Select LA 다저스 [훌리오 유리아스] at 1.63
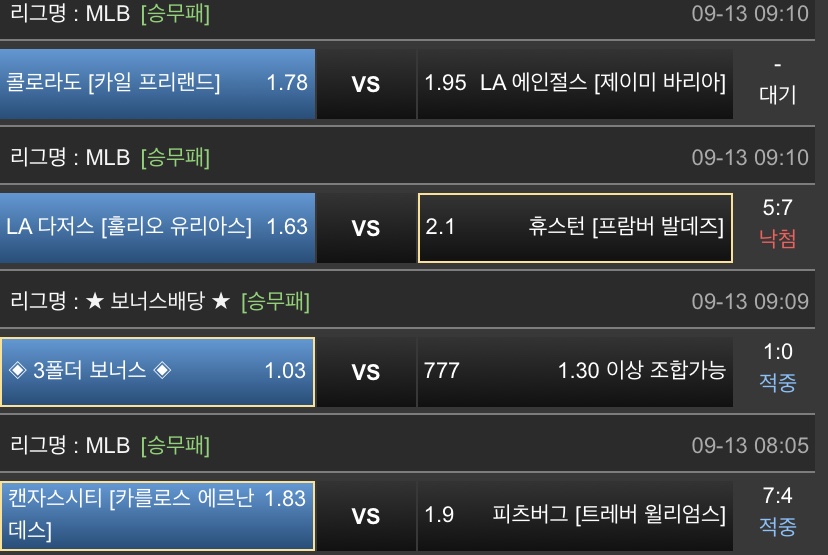The image size is (828, 555). pos(157,227)
